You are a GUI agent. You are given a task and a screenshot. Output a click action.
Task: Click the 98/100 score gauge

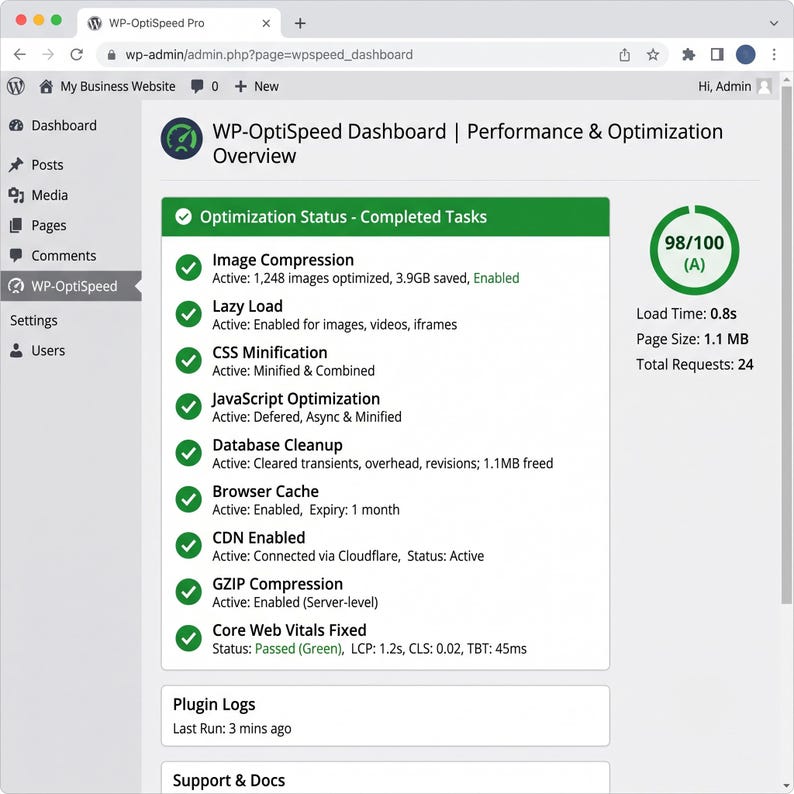694,250
